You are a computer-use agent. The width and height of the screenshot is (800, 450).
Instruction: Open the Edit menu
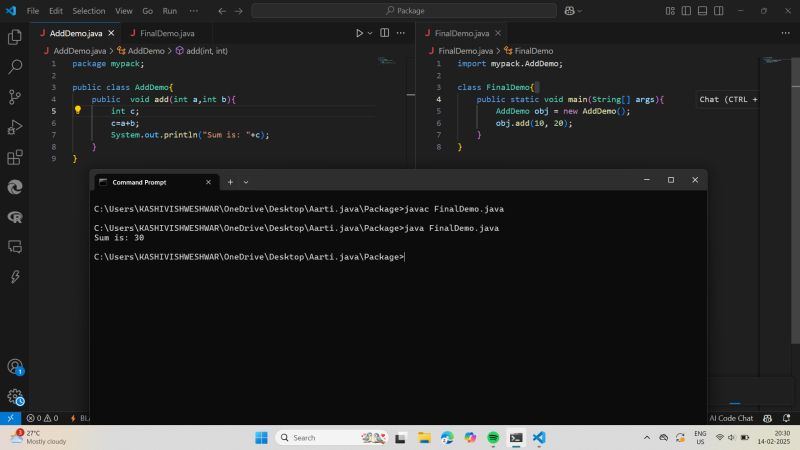click(56, 11)
